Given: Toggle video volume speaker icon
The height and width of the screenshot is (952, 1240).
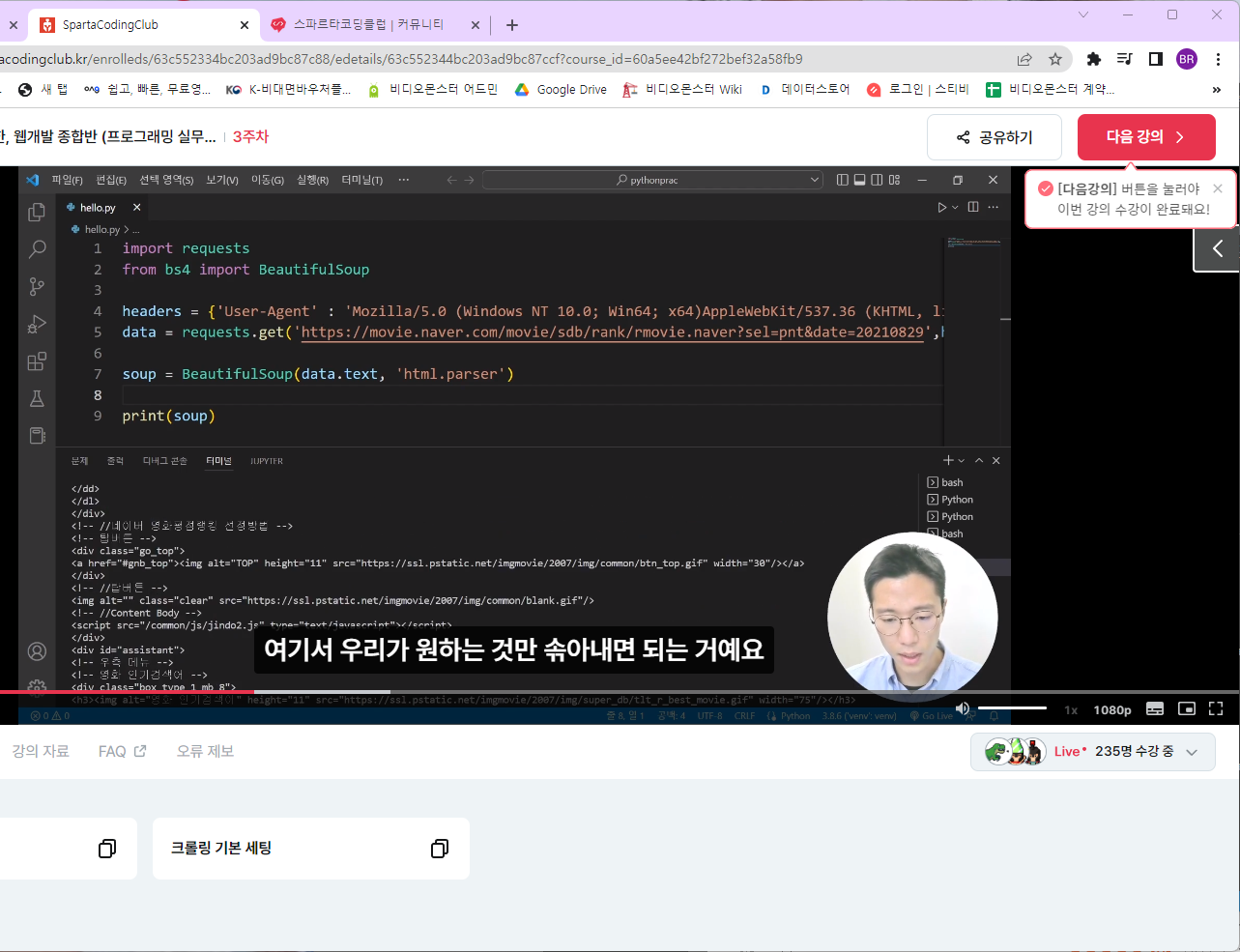Looking at the screenshot, I should (963, 709).
